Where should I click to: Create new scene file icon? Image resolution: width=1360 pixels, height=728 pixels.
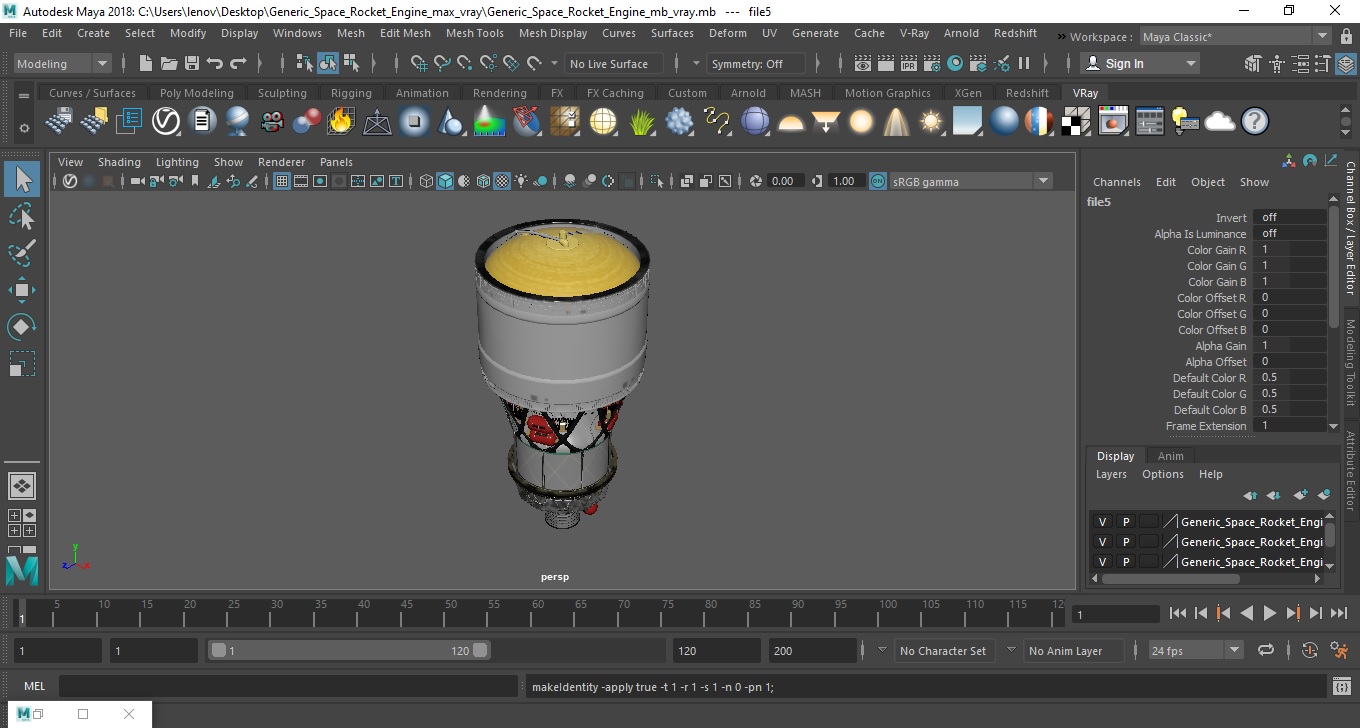click(x=145, y=63)
